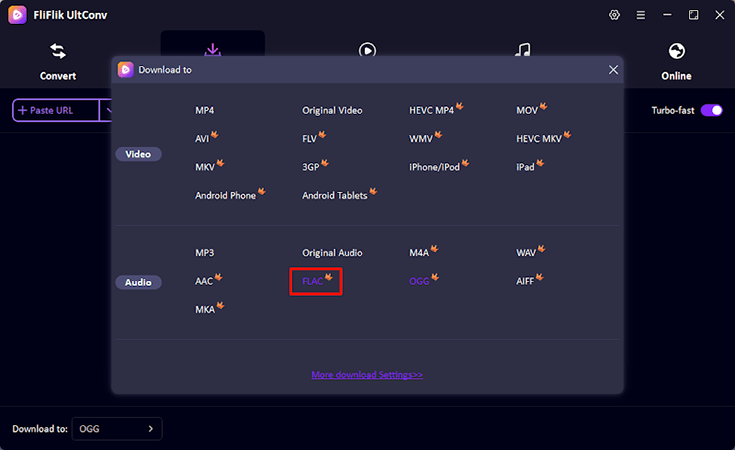Open the Download tab icon
Screen dimensions: 735x450
(213, 50)
